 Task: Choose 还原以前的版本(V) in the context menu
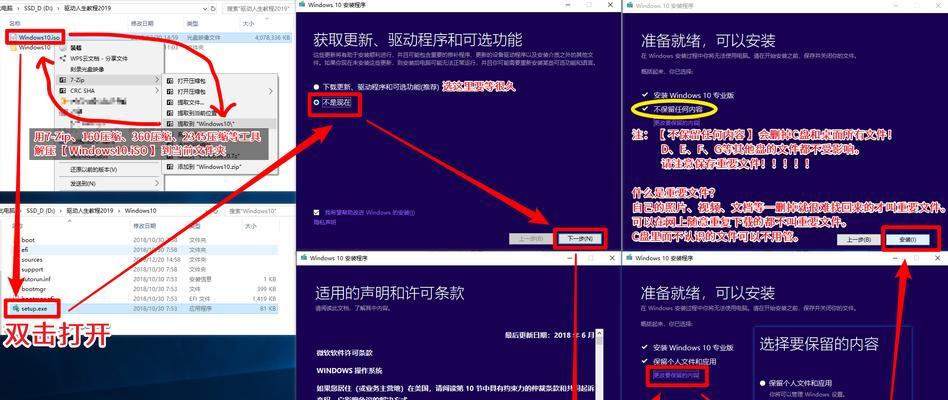(93, 169)
